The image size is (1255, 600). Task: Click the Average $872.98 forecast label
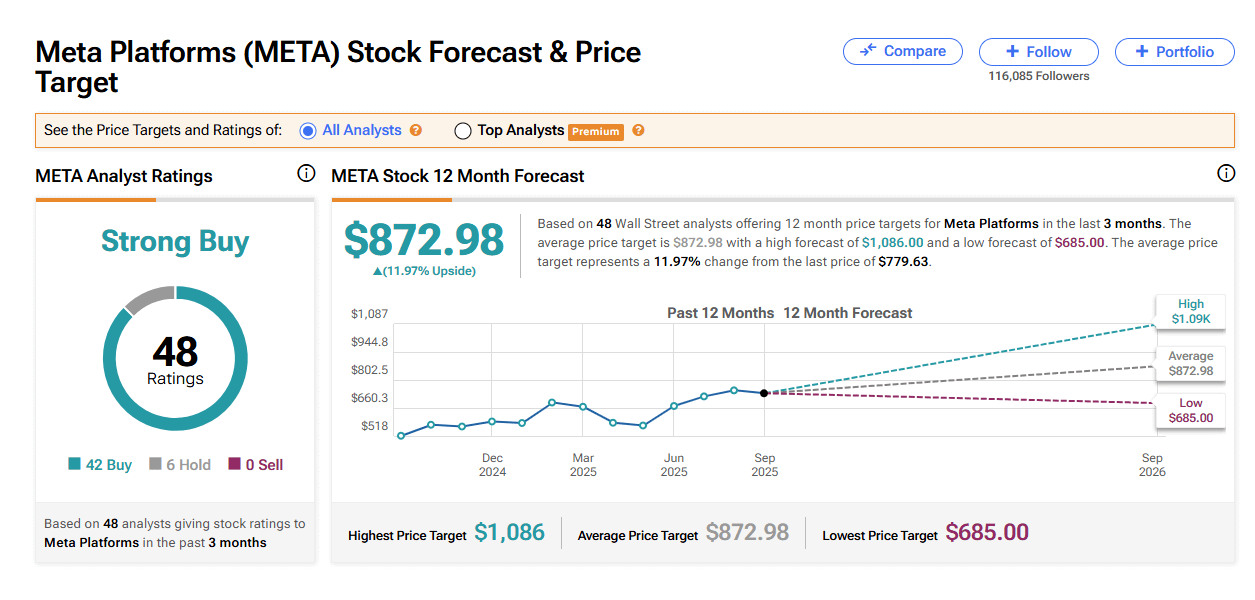tap(1190, 364)
